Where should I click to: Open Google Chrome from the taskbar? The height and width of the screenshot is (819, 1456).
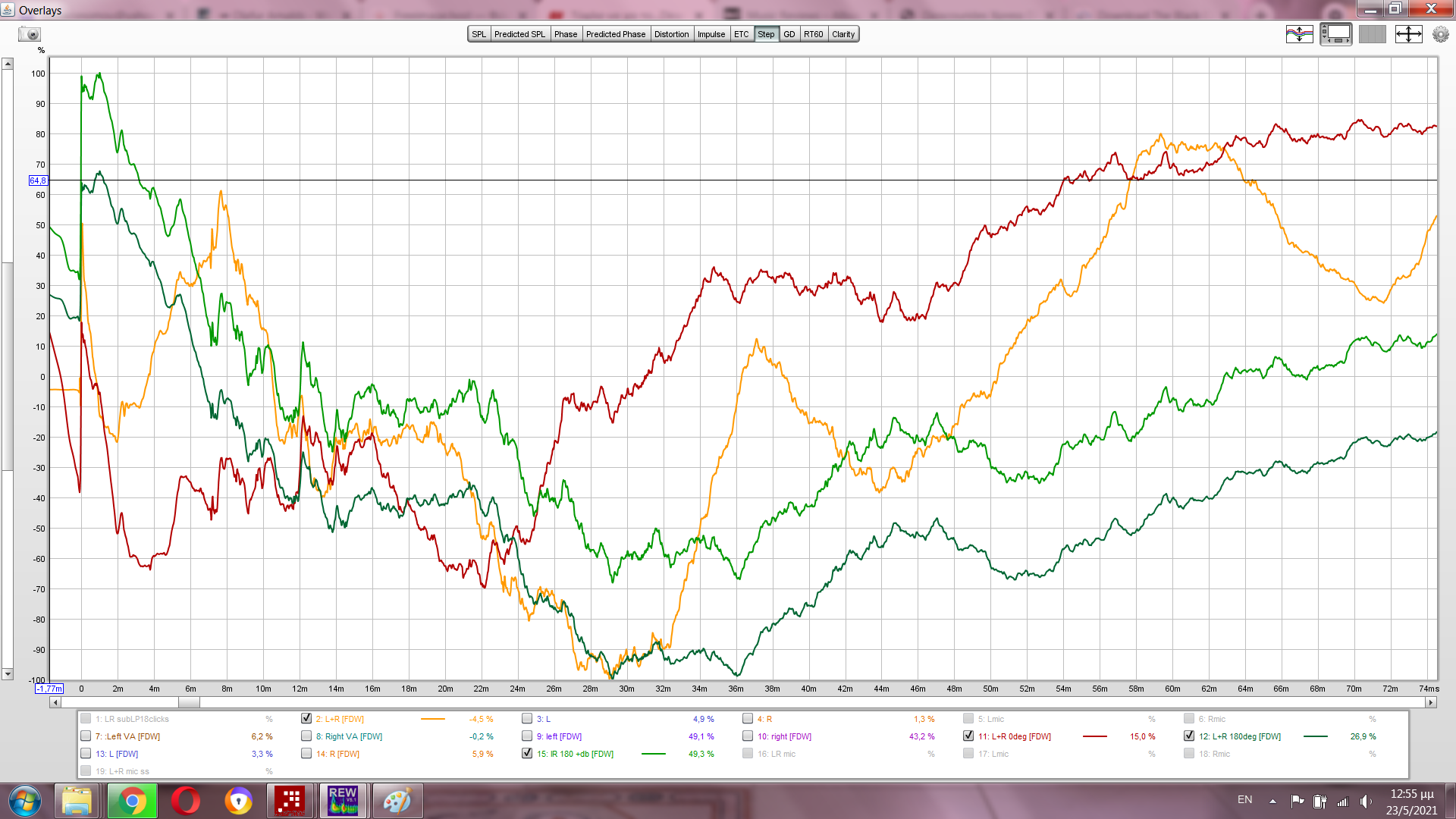pos(132,801)
